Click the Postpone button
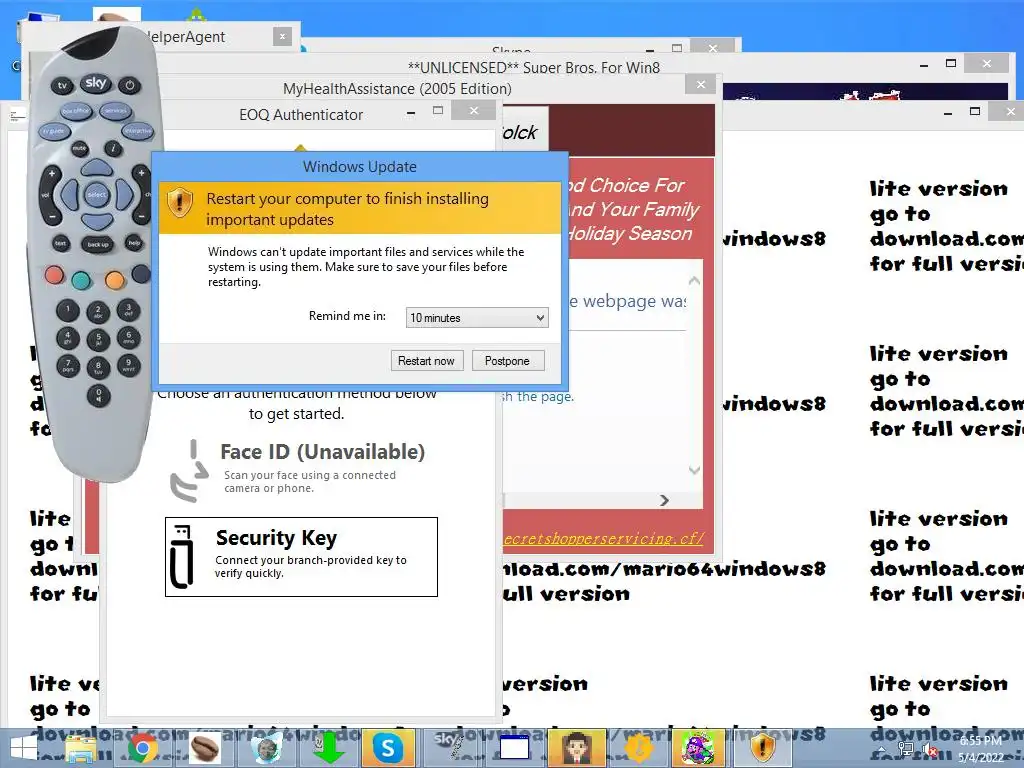1024x768 pixels. click(x=507, y=360)
